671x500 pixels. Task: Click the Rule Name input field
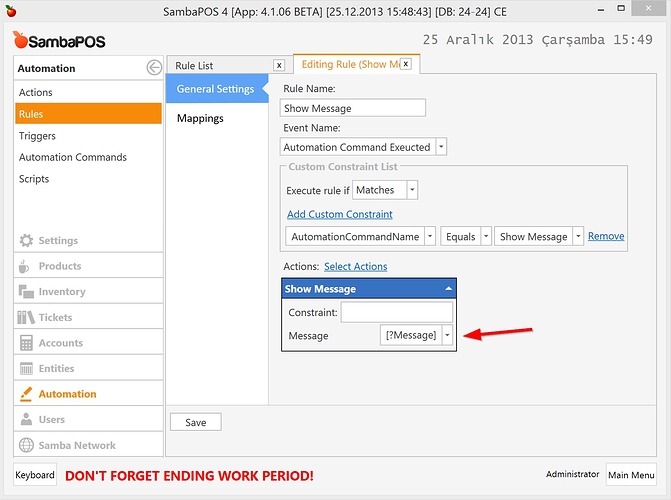(353, 108)
